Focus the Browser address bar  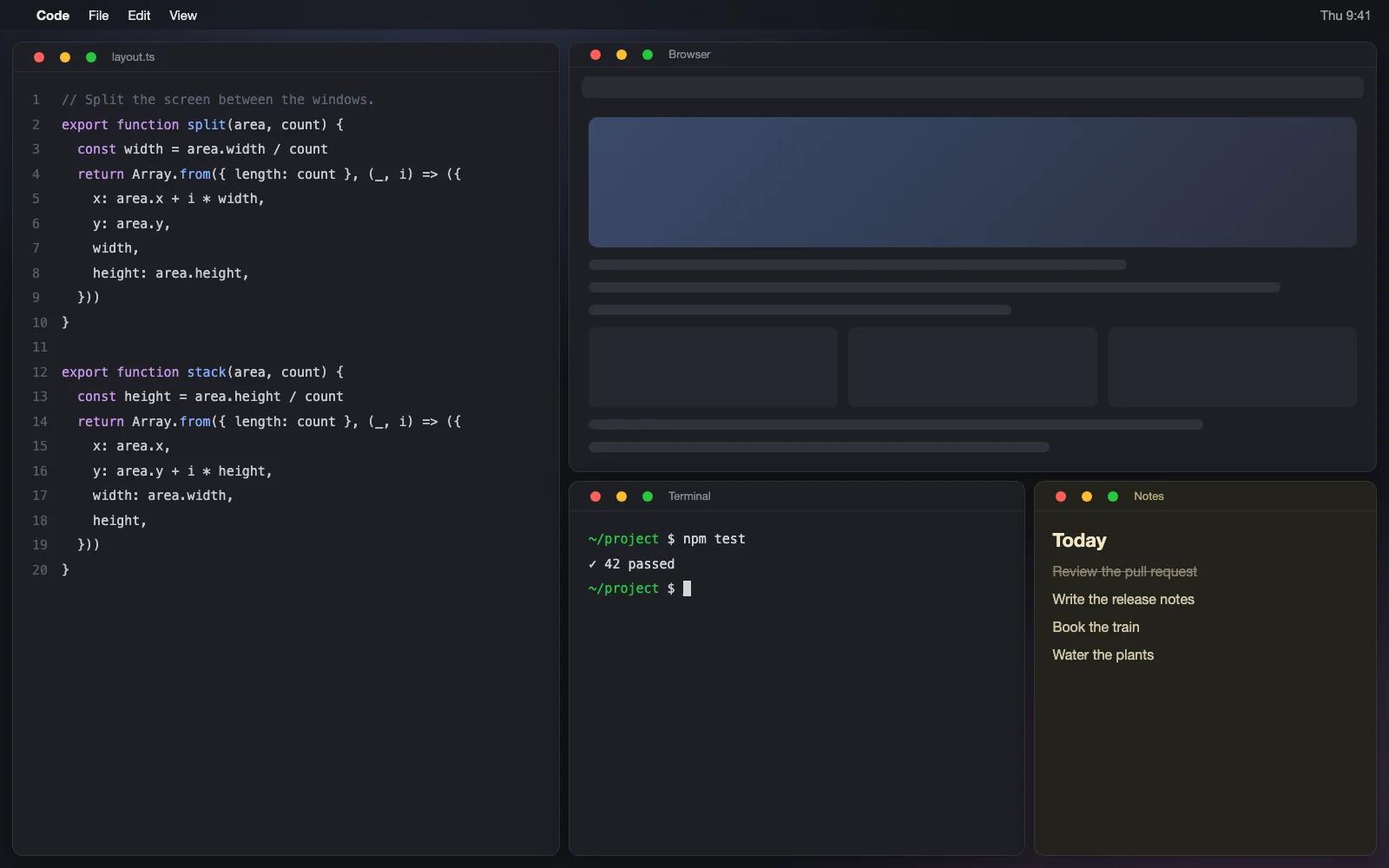click(x=972, y=88)
